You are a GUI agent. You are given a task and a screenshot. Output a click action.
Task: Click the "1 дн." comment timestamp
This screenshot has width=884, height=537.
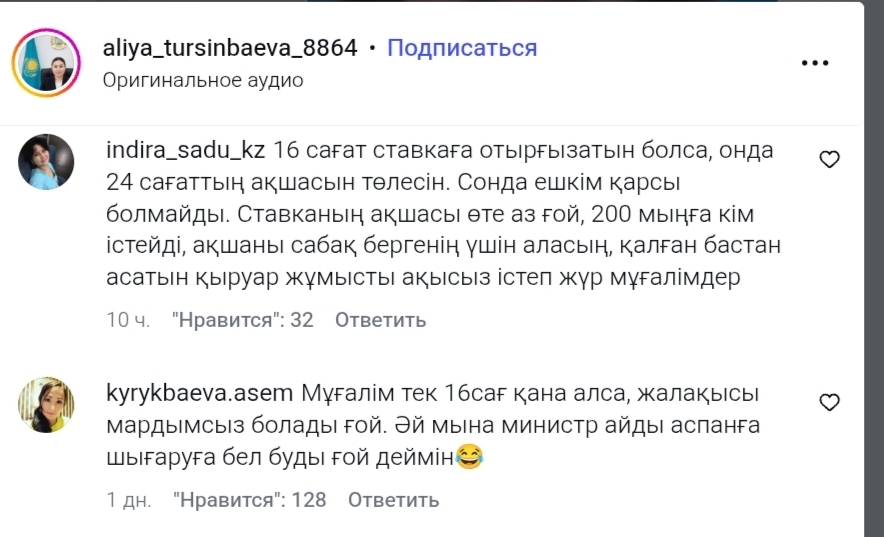coord(128,499)
